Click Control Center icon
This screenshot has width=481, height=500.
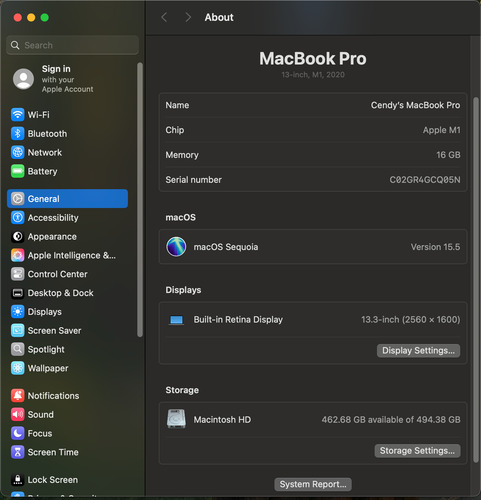coord(18,274)
